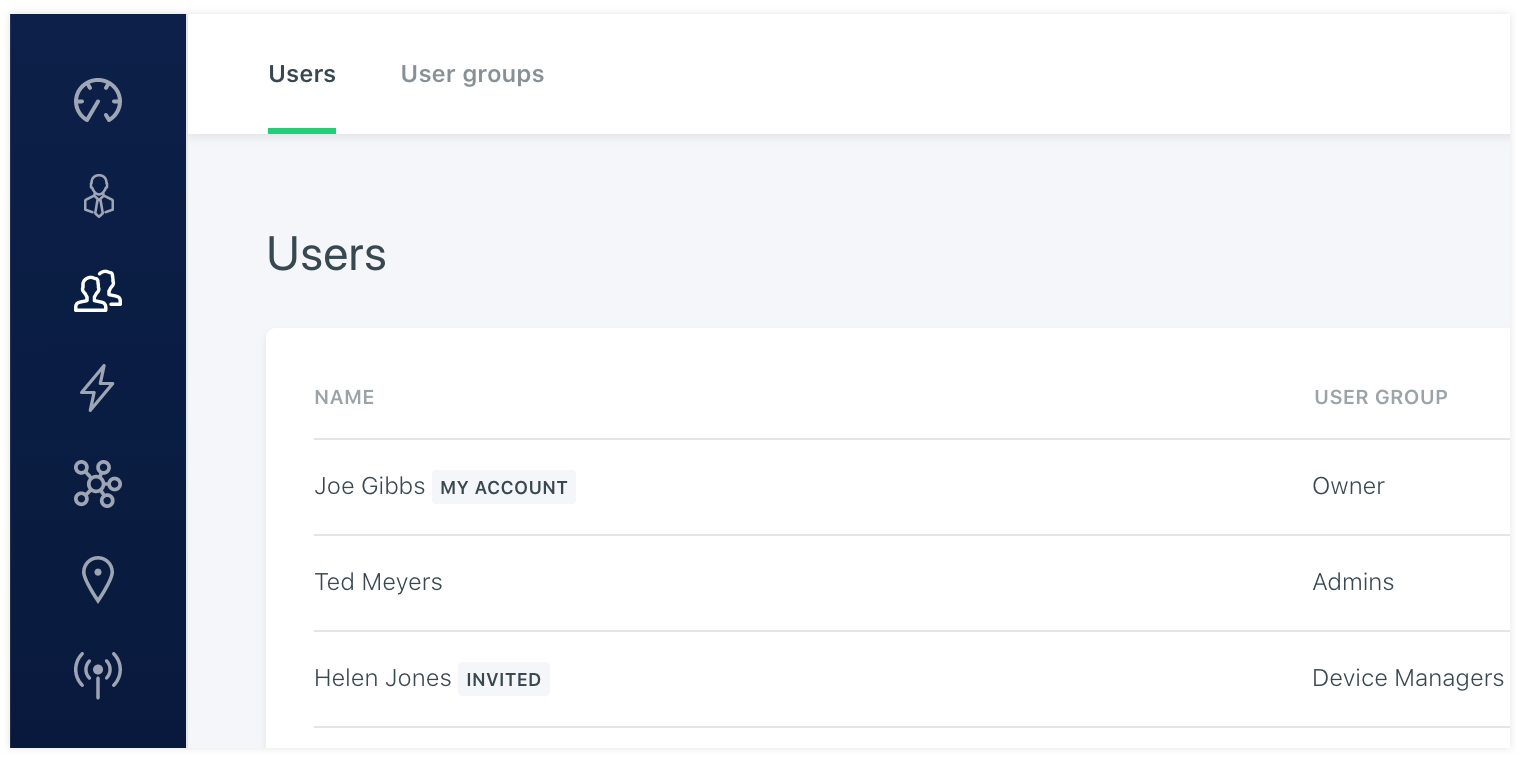This screenshot has height=760, width=1520.
Task: Switch to the User groups tab
Action: (472, 75)
